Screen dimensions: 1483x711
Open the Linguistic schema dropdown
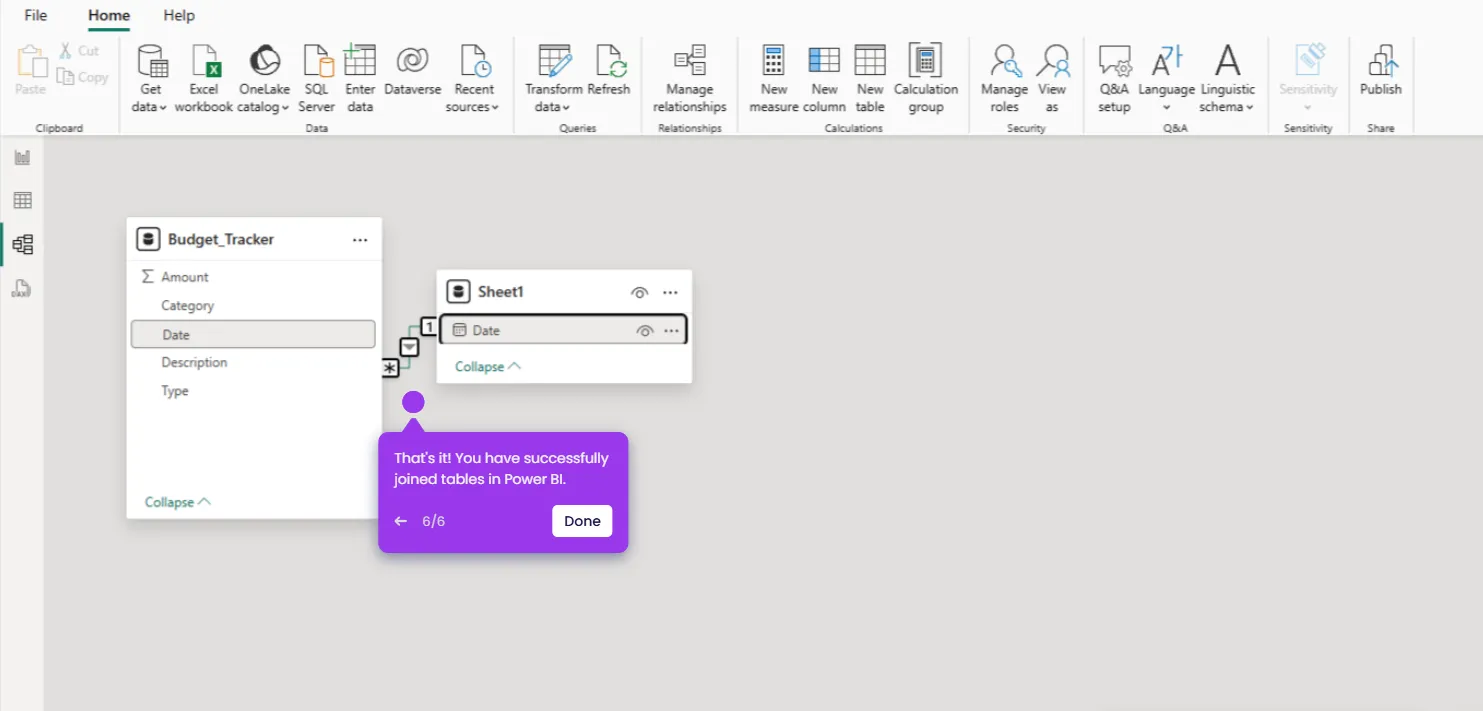point(1227,79)
